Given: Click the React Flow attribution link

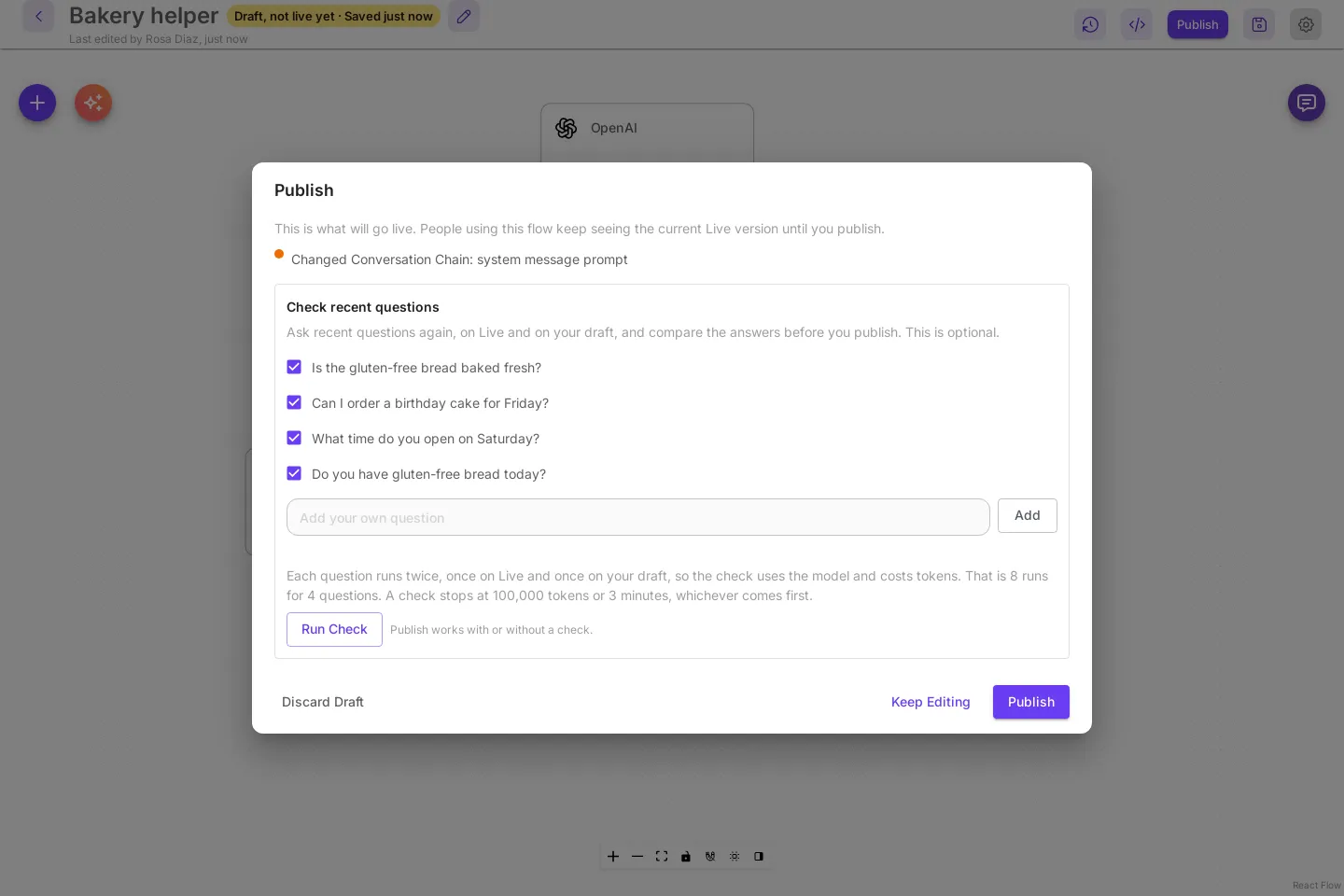Looking at the screenshot, I should point(1317,886).
